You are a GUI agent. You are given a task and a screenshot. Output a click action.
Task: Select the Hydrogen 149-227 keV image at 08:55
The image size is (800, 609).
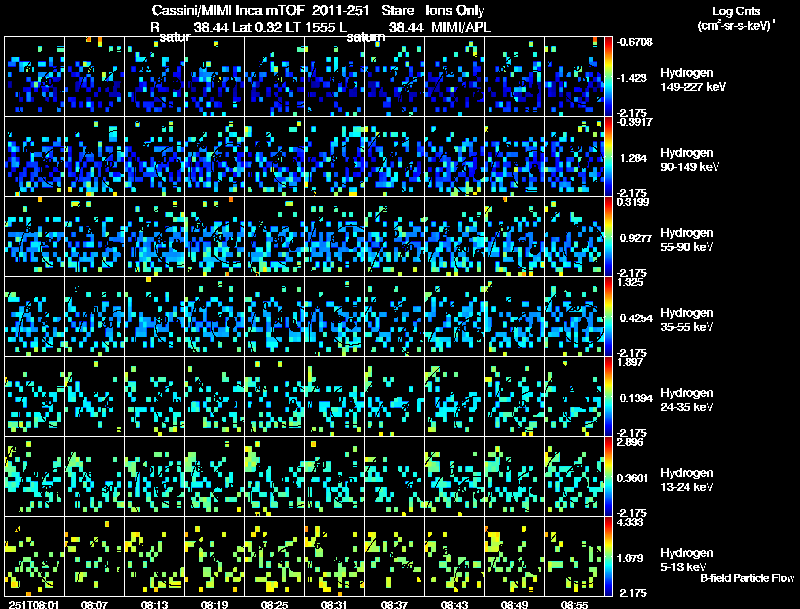pyautogui.click(x=574, y=77)
